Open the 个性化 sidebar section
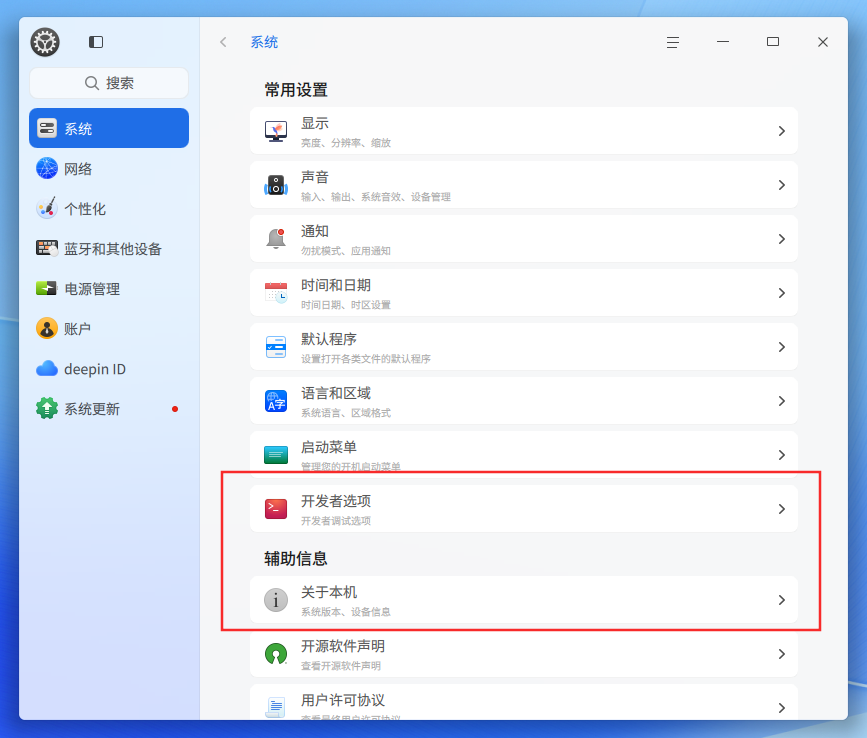Image resolution: width=867 pixels, height=738 pixels. point(109,208)
